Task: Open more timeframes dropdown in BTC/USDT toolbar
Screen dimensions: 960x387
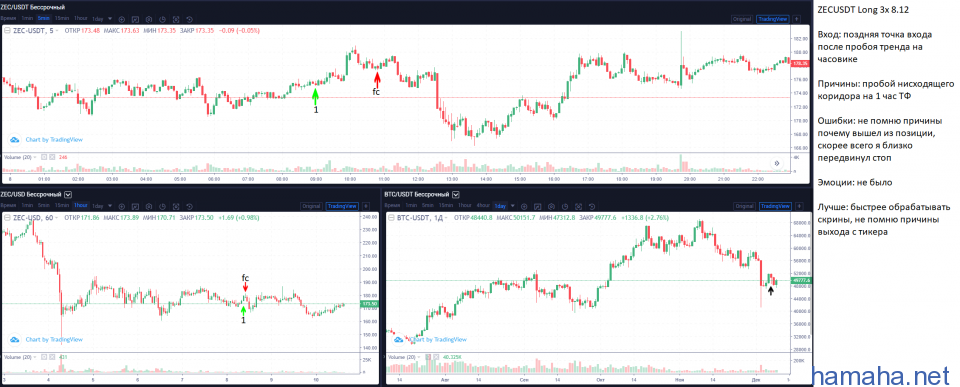Action: click(x=512, y=206)
